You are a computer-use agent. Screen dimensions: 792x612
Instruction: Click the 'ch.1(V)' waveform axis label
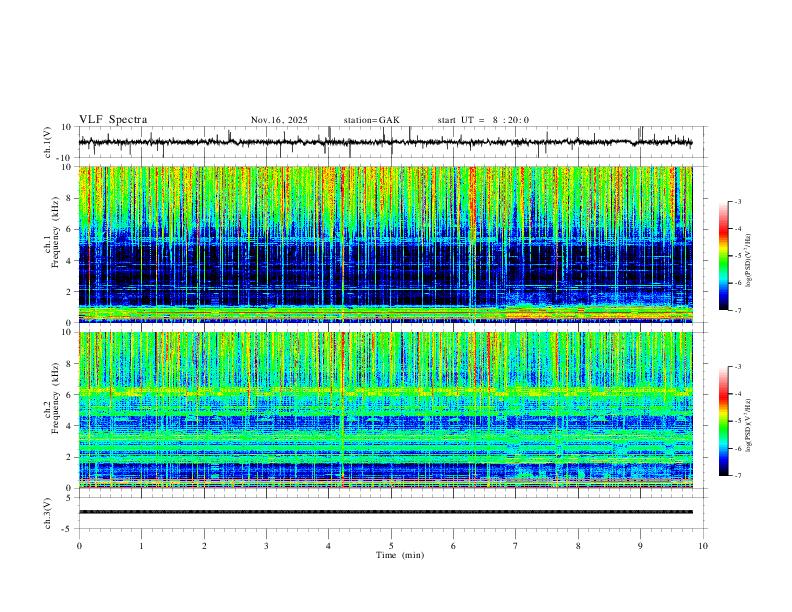coord(47,142)
